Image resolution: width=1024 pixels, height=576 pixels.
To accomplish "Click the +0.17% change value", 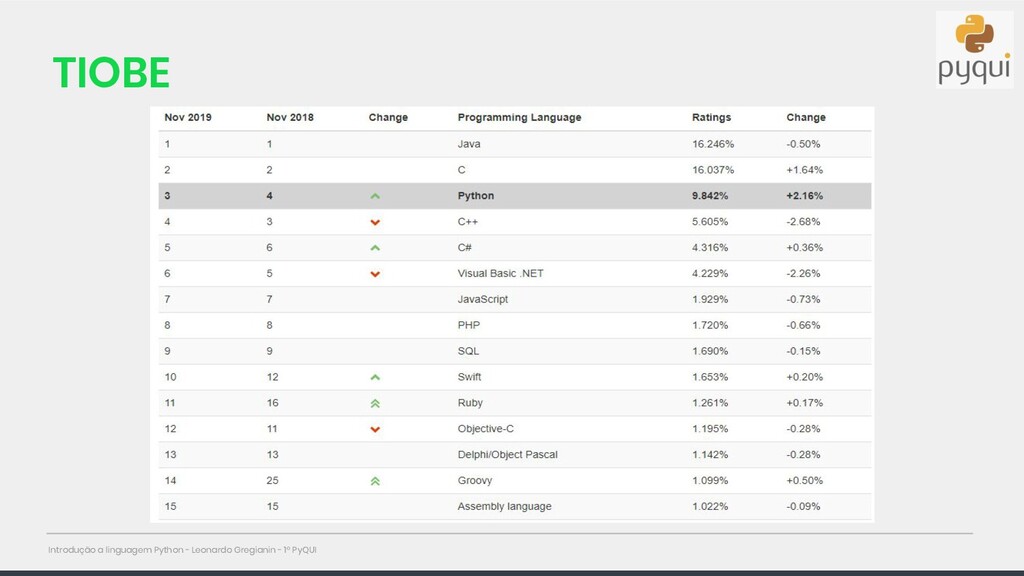I will tap(805, 403).
